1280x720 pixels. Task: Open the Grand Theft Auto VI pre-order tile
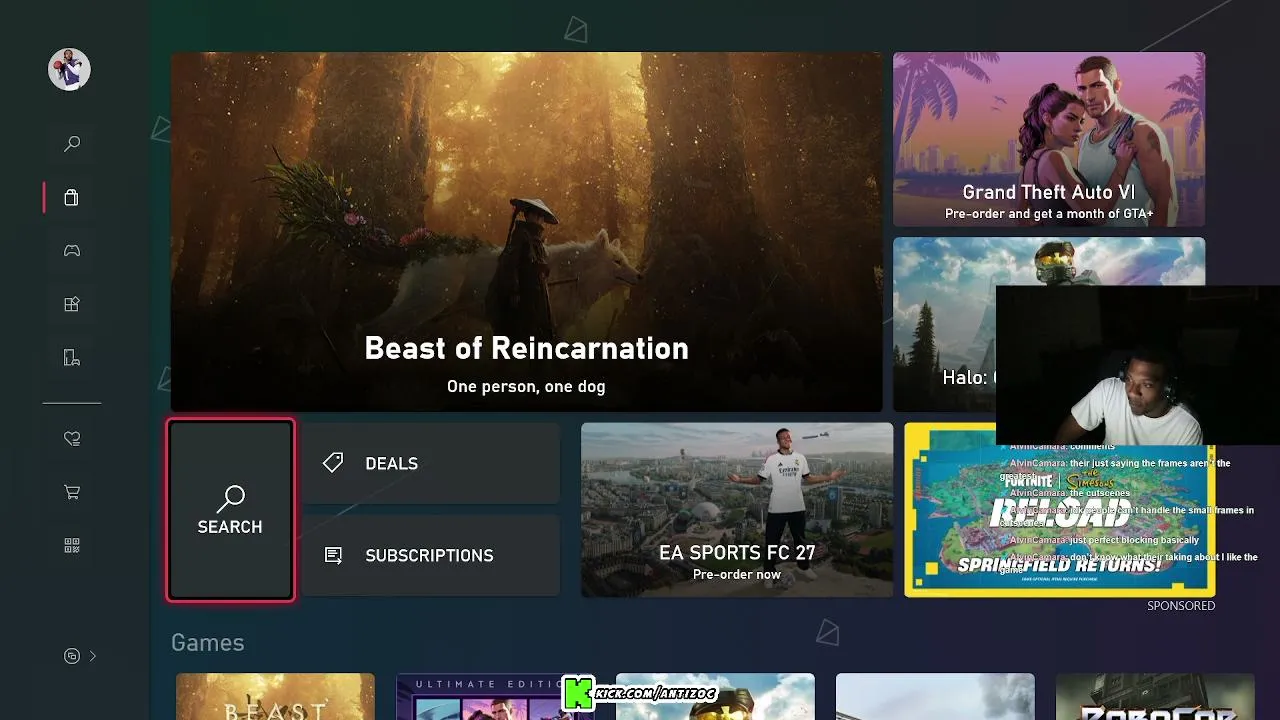1049,140
